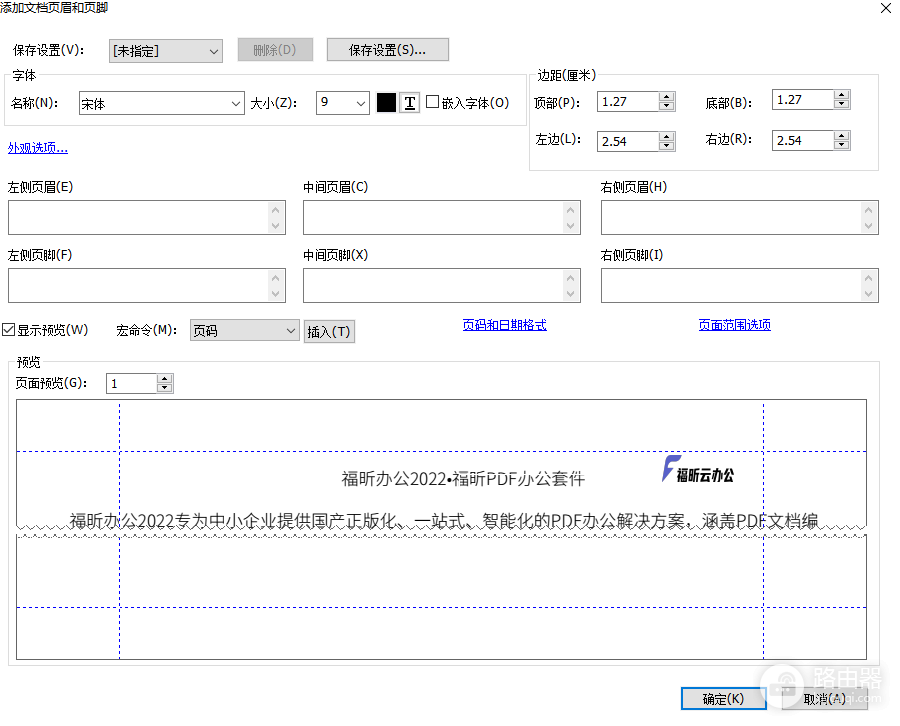Enable the embed font checkbox
Image resolution: width=900 pixels, height=726 pixels.
pos(433,102)
